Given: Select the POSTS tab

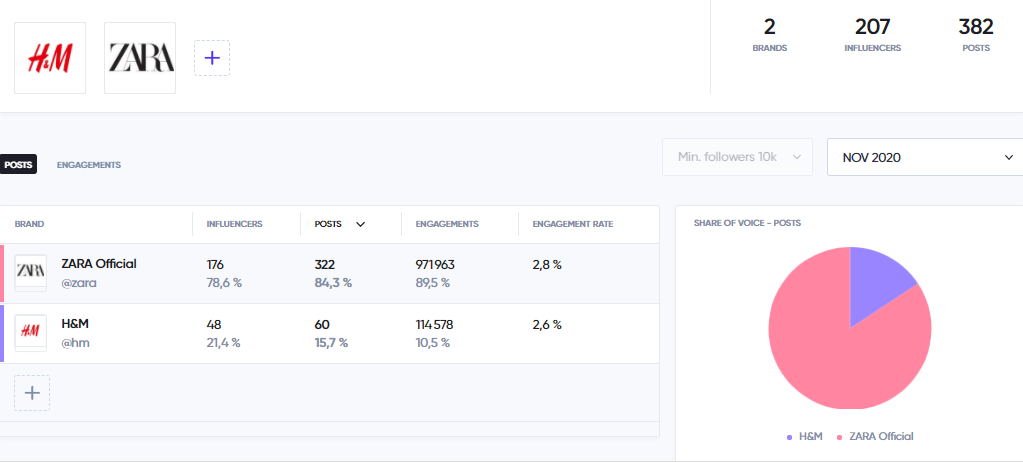Looking at the screenshot, I should pos(18,165).
